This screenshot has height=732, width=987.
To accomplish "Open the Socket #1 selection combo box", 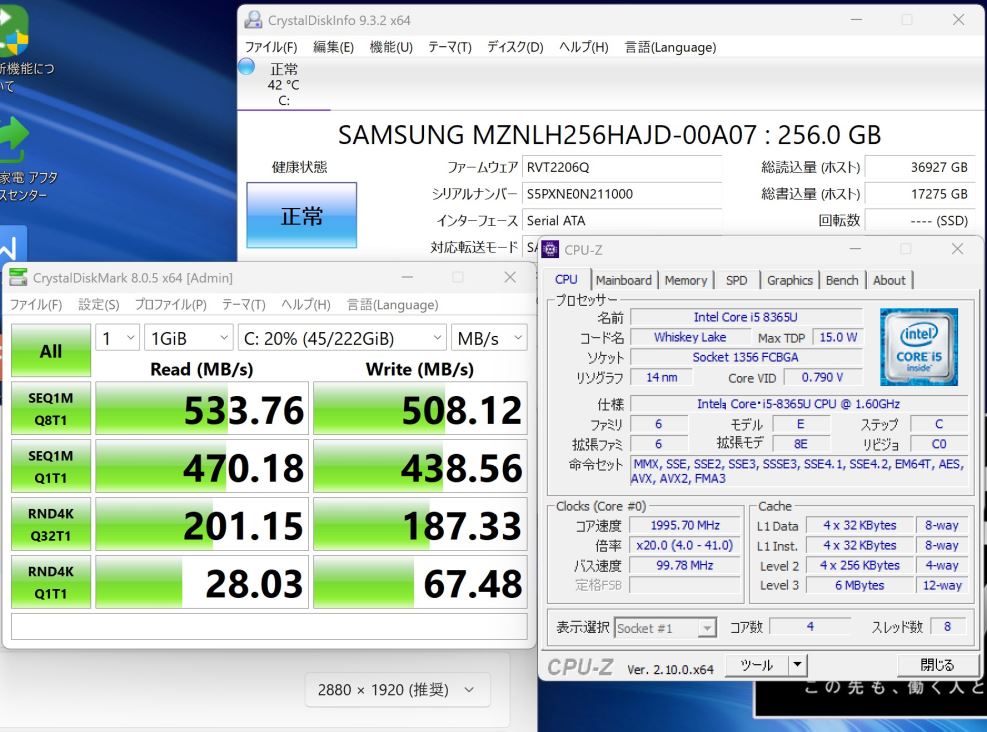I will tap(665, 628).
